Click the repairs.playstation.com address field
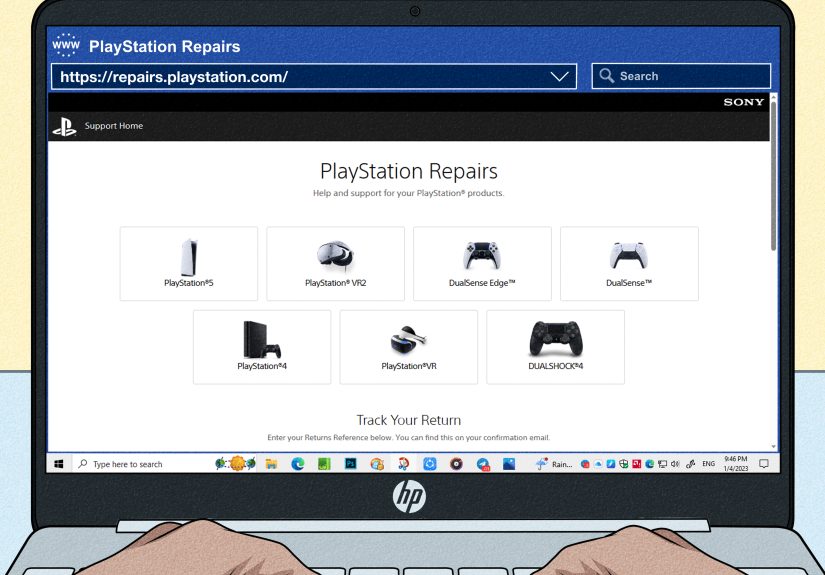Image resolution: width=825 pixels, height=575 pixels. [x=314, y=77]
